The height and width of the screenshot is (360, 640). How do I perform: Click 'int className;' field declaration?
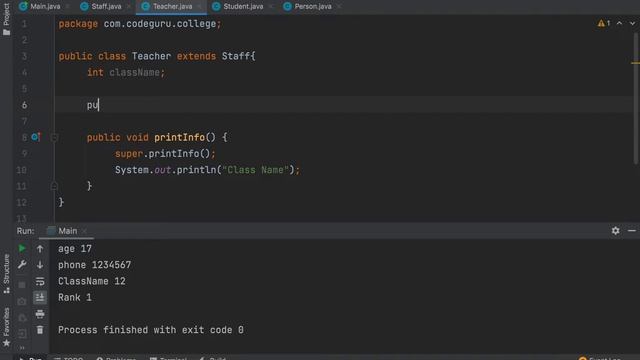126,72
